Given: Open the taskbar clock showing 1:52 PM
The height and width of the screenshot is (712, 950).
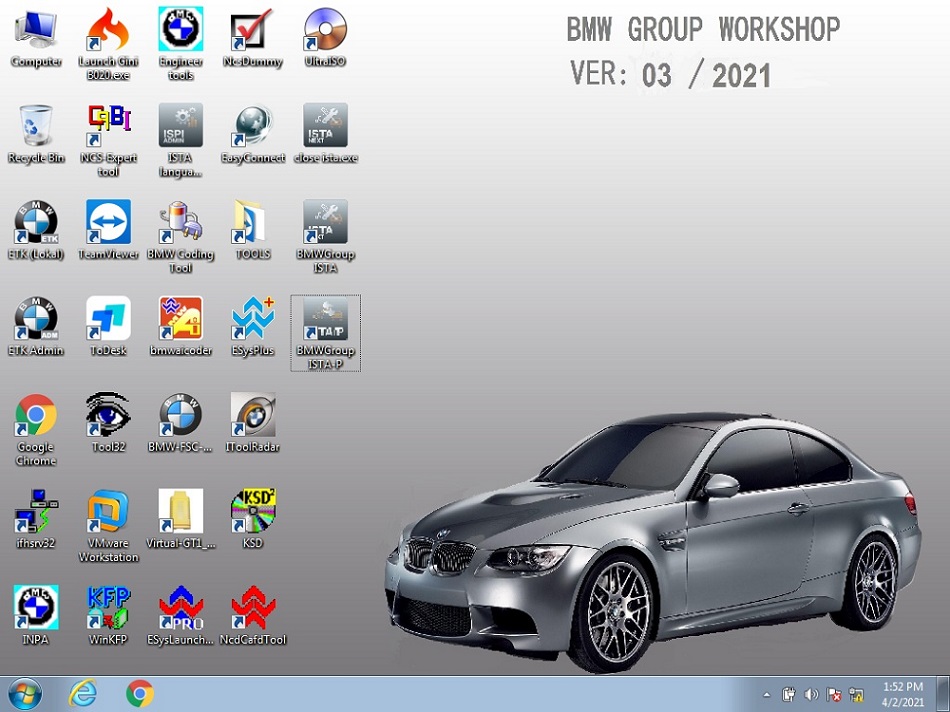Looking at the screenshot, I should tap(902, 694).
